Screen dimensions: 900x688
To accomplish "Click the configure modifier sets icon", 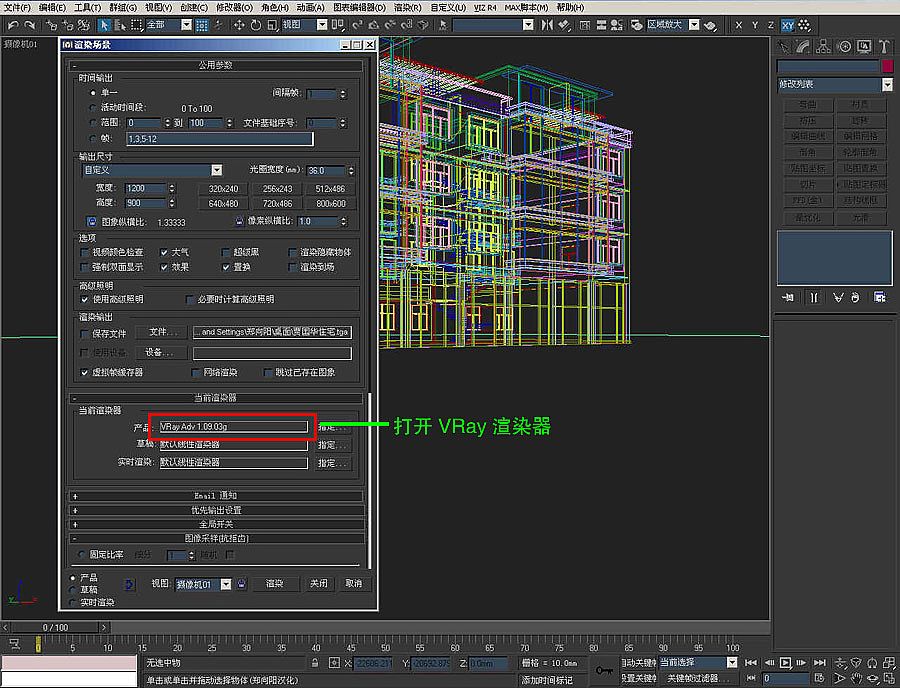I will tap(880, 296).
